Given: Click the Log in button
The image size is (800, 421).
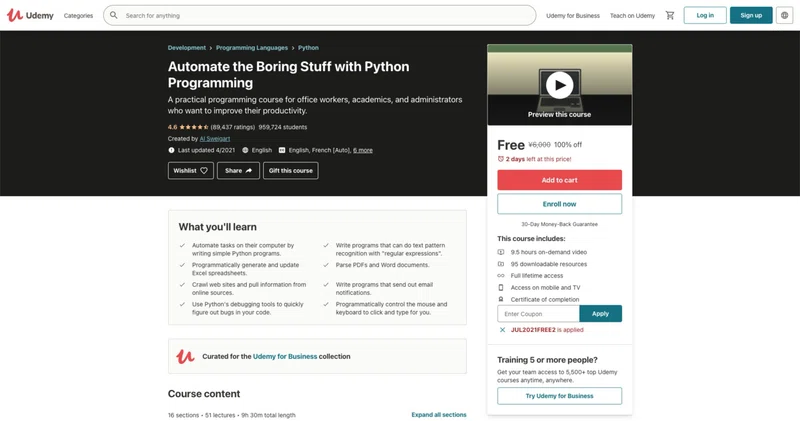Looking at the screenshot, I should click(705, 15).
